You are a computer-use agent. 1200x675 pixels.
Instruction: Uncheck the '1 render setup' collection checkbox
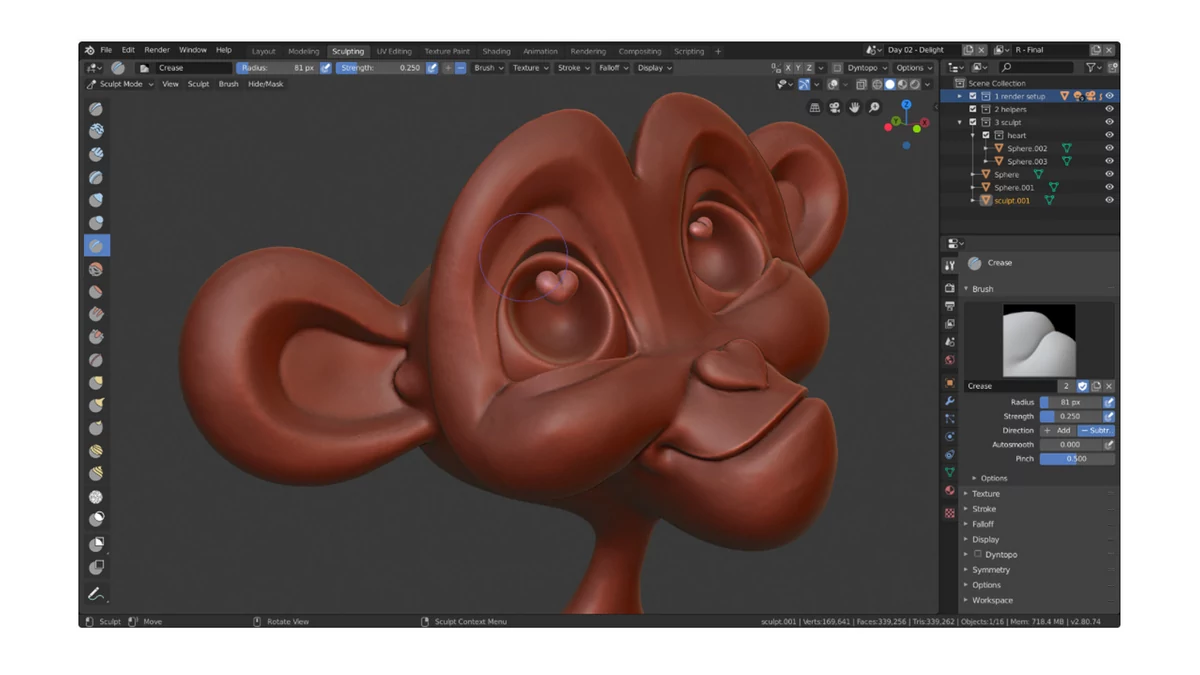tap(973, 96)
